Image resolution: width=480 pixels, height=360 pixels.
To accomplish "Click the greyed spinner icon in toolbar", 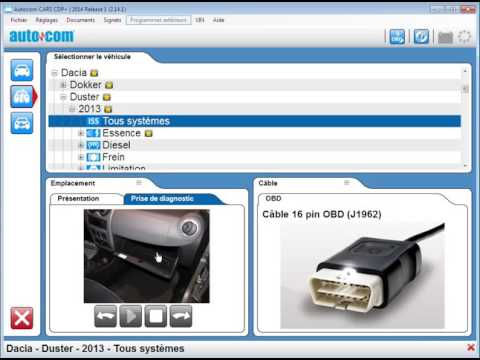I will pyautogui.click(x=464, y=37).
